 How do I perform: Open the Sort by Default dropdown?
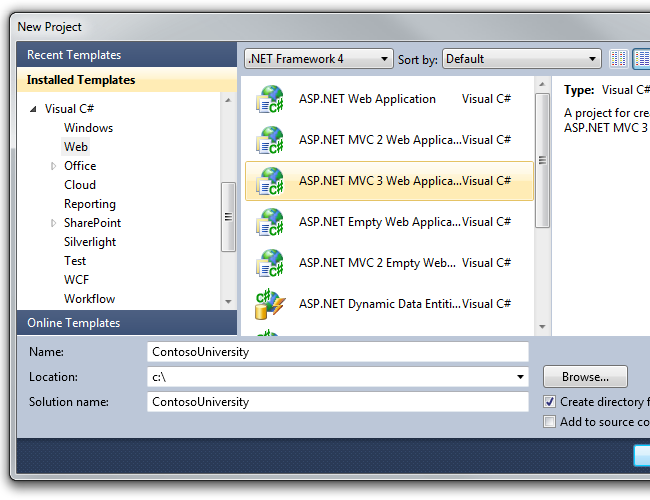[521, 59]
